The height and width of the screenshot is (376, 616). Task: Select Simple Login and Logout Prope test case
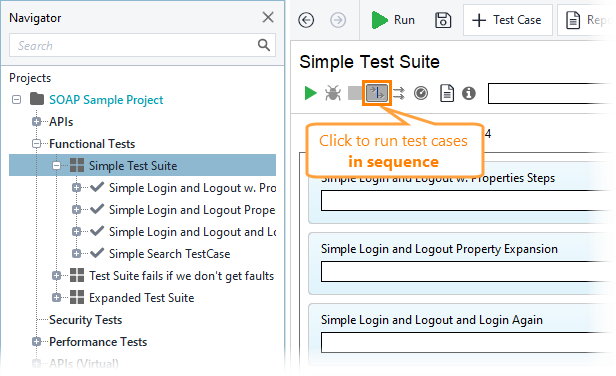[192, 210]
